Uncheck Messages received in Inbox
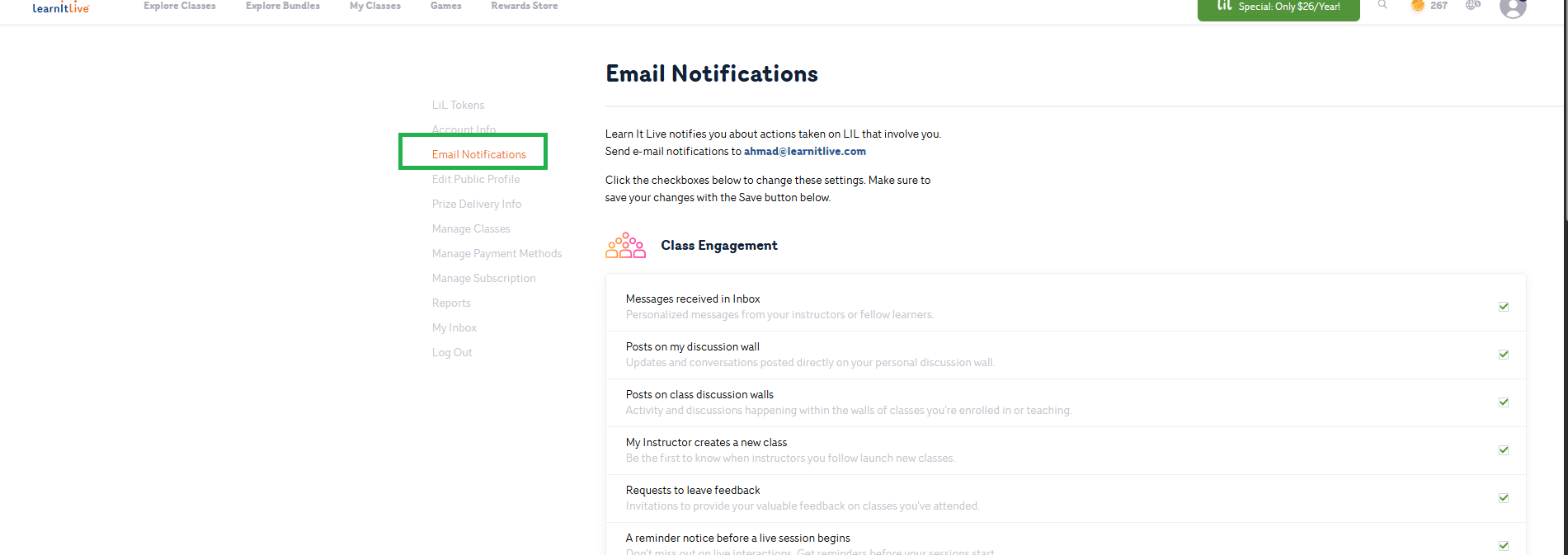The image size is (1568, 555). point(1504,307)
